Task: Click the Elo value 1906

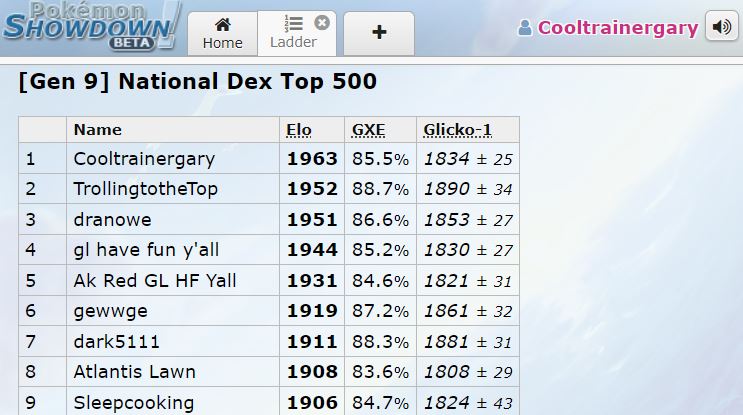Action: click(x=312, y=403)
